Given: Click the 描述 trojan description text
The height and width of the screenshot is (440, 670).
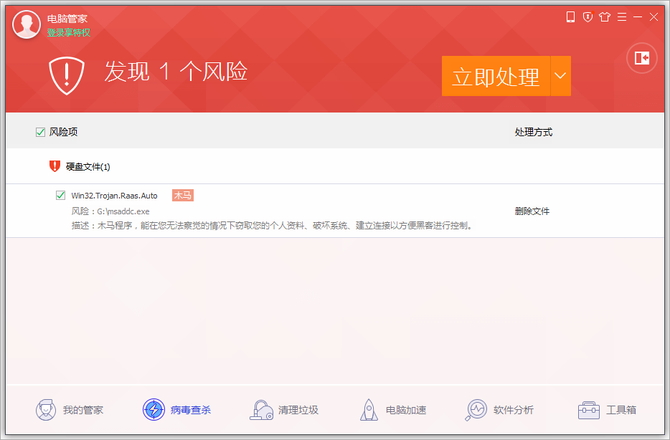Looking at the screenshot, I should pyautogui.click(x=272, y=226).
